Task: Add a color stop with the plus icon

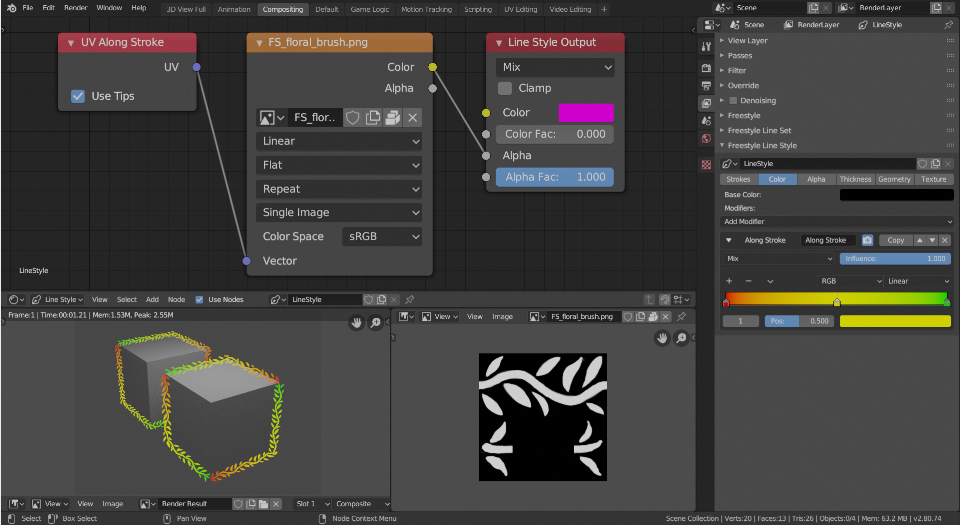Action: [x=730, y=281]
